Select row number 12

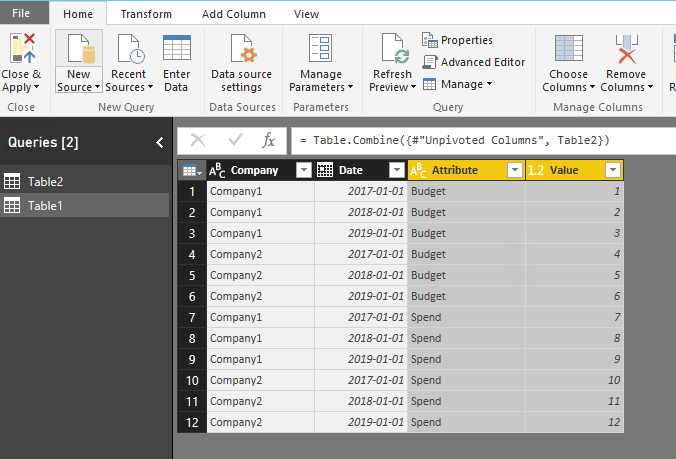pyautogui.click(x=192, y=422)
